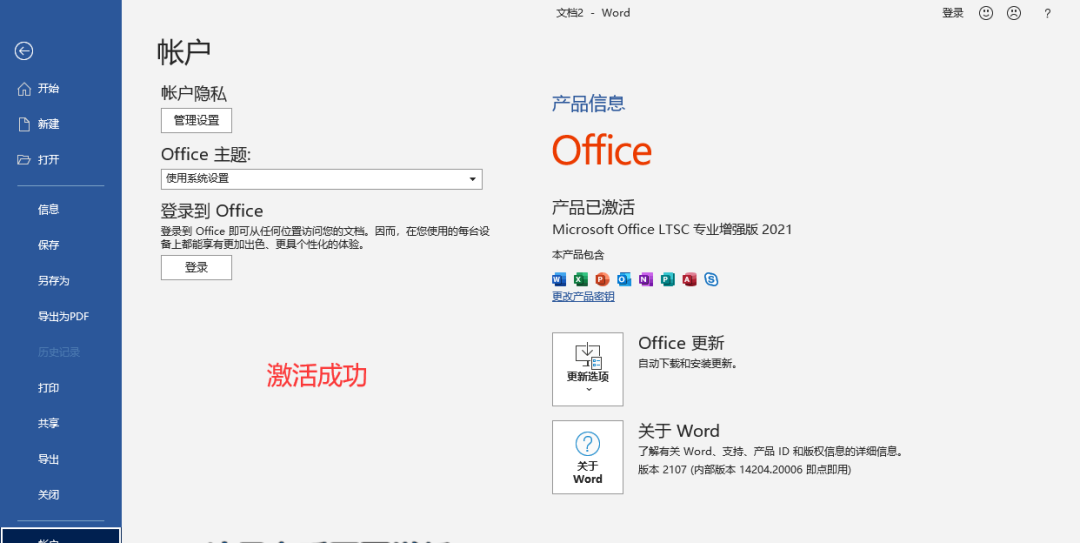This screenshot has width=1080, height=543.
Task: Open help with the question mark
Action: pos(1048,13)
